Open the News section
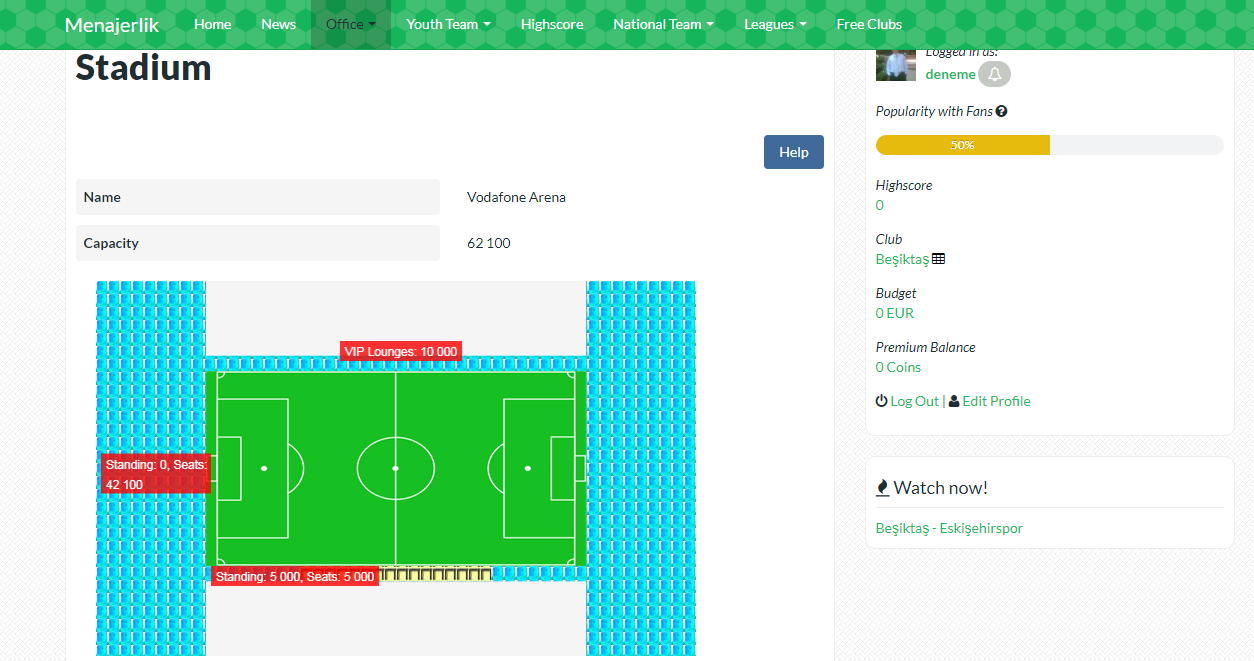1254x661 pixels. (x=278, y=24)
